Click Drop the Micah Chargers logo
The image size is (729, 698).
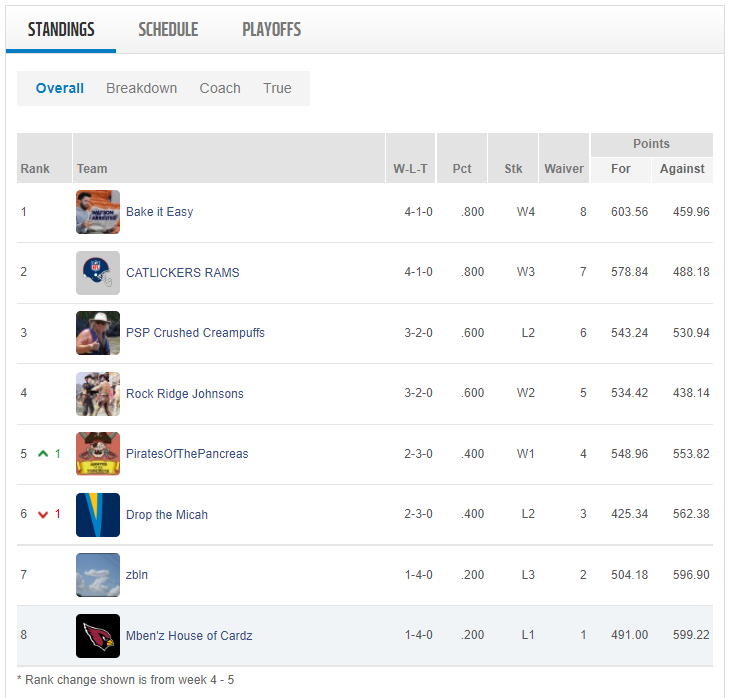98,515
